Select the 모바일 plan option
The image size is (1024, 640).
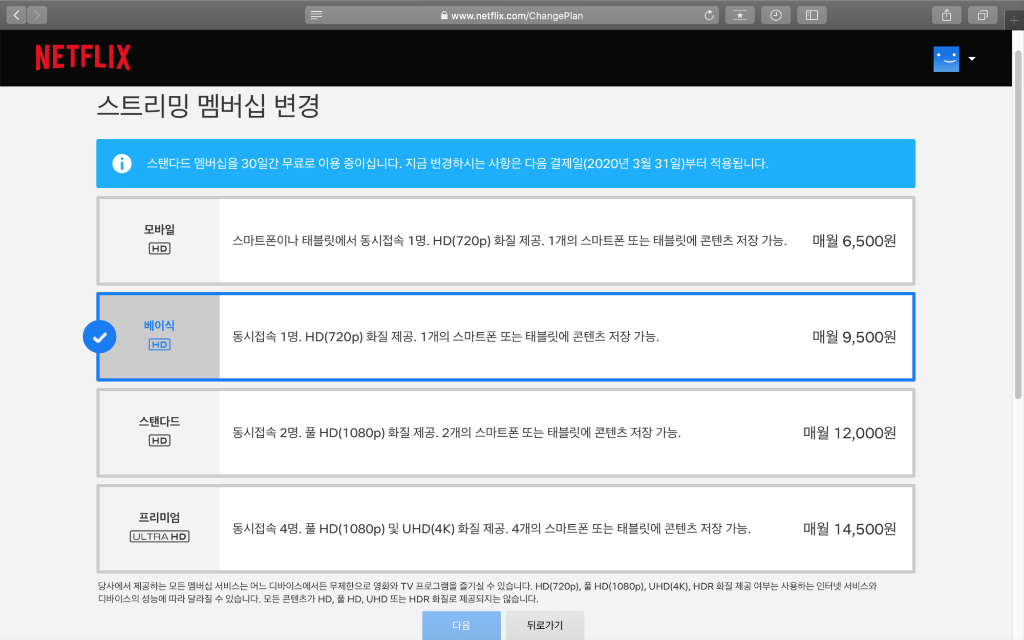505,240
